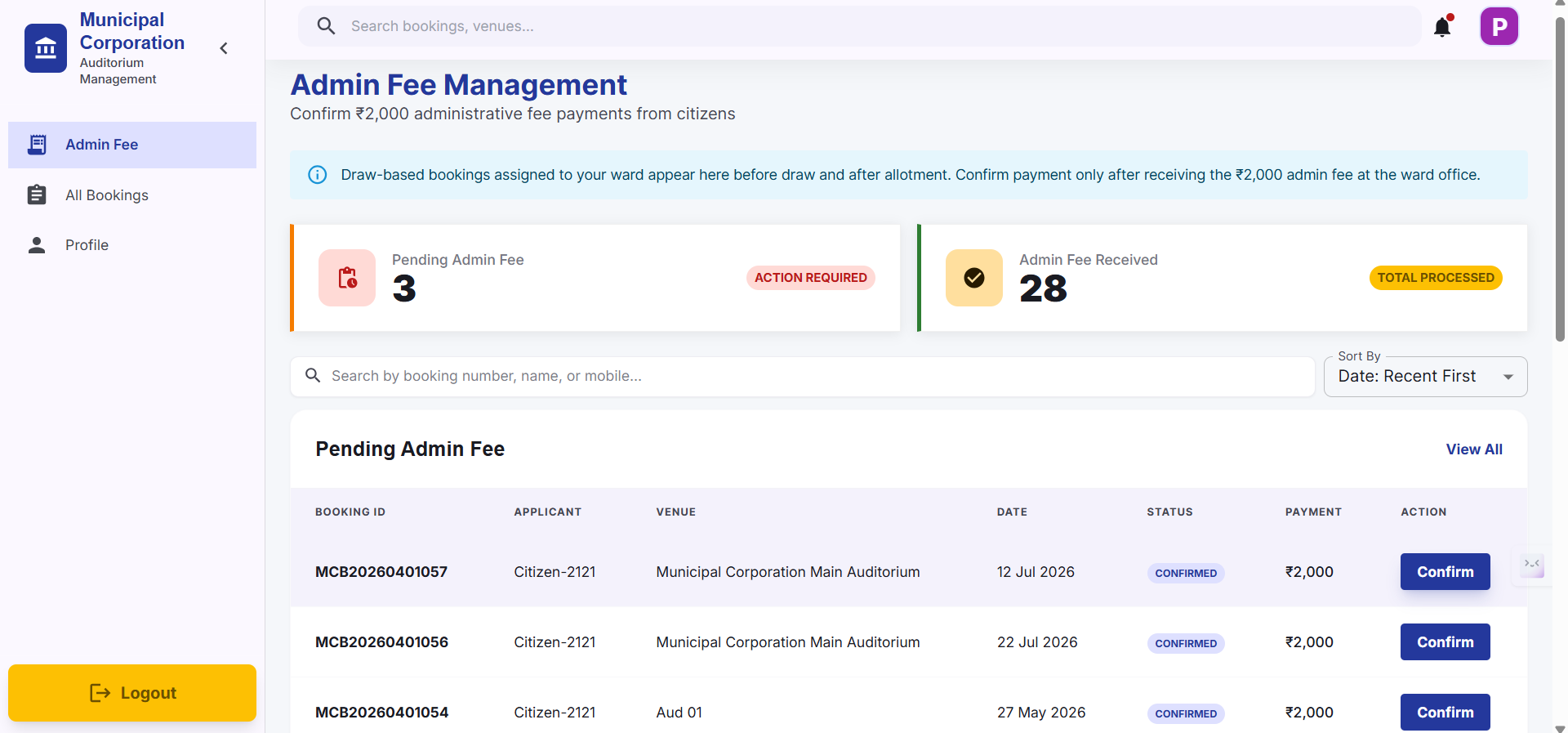Click the VENUE column header
This screenshot has height=733, width=1568.
pyautogui.click(x=676, y=512)
